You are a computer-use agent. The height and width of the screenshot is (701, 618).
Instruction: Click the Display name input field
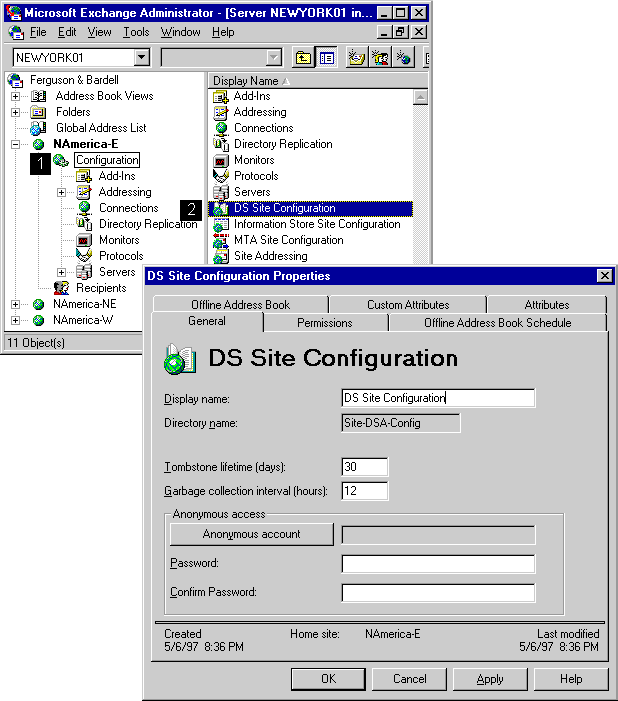438,398
